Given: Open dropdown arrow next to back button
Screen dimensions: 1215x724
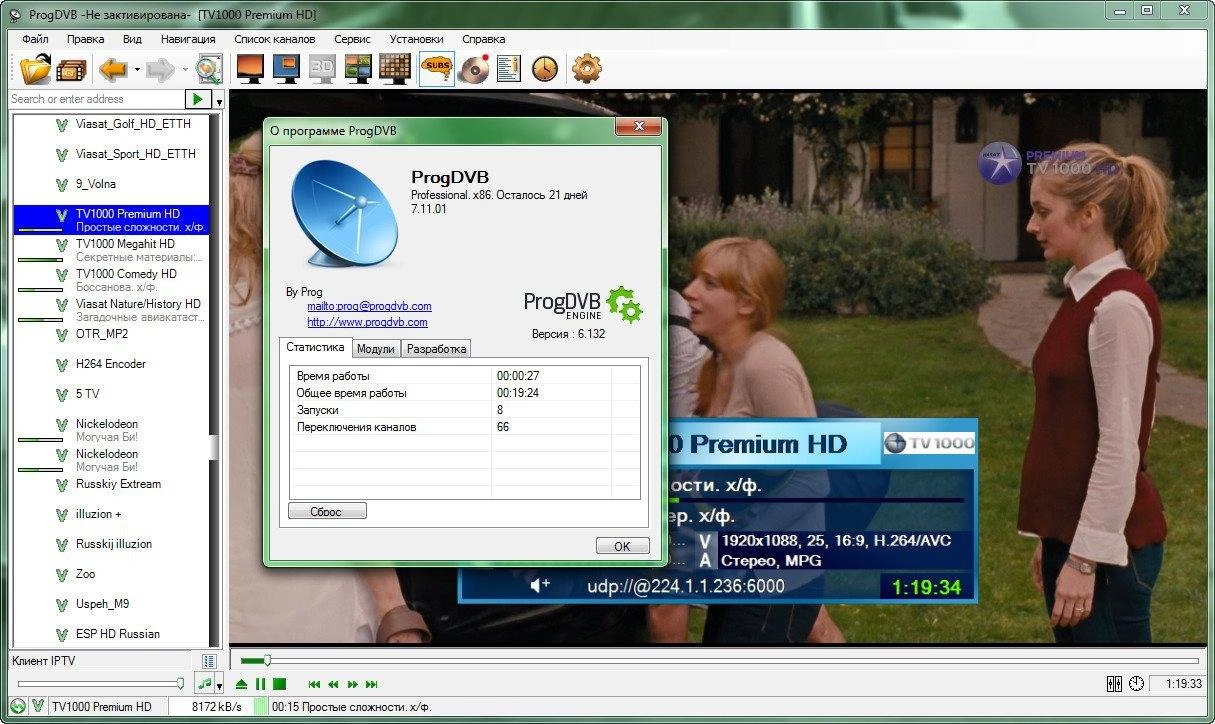Looking at the screenshot, I should 137,70.
